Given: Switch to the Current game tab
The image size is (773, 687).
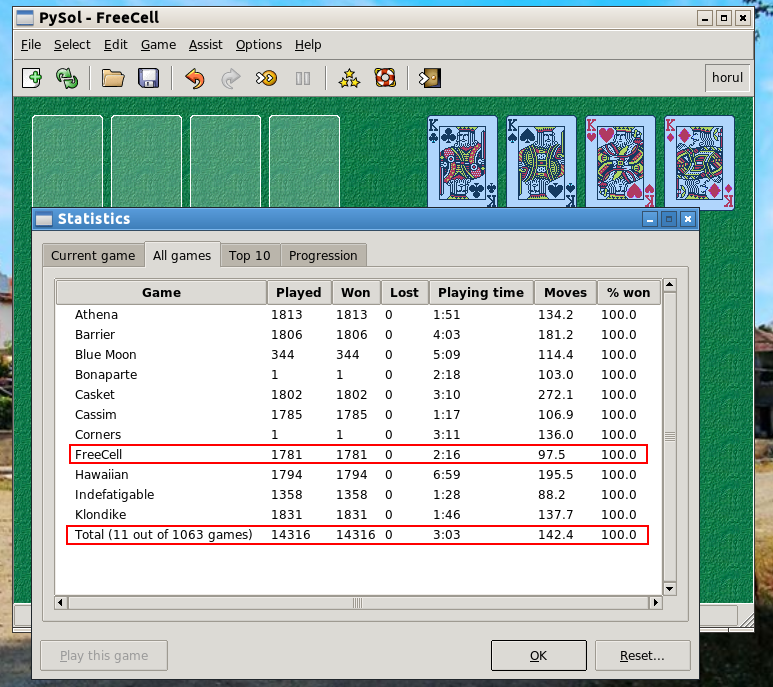Looking at the screenshot, I should 93,255.
